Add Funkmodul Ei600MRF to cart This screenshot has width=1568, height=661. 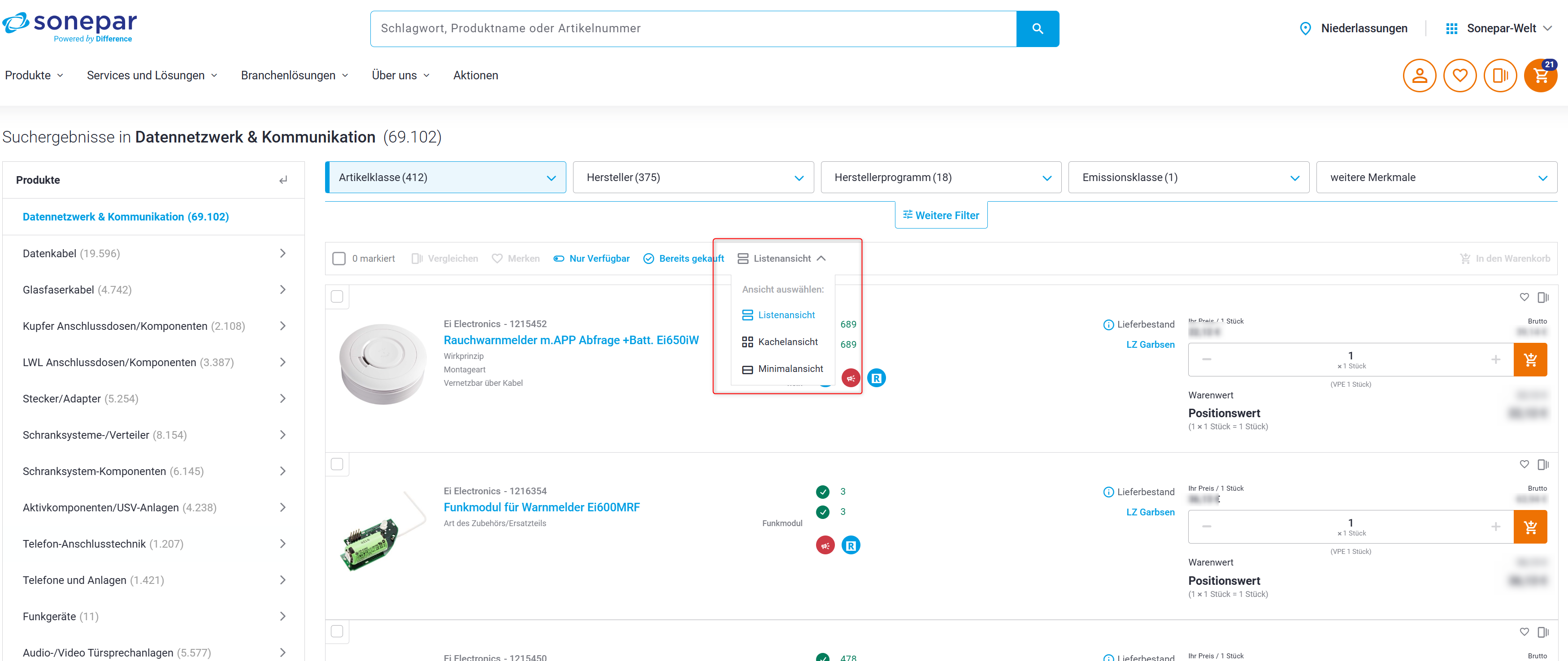tap(1529, 527)
